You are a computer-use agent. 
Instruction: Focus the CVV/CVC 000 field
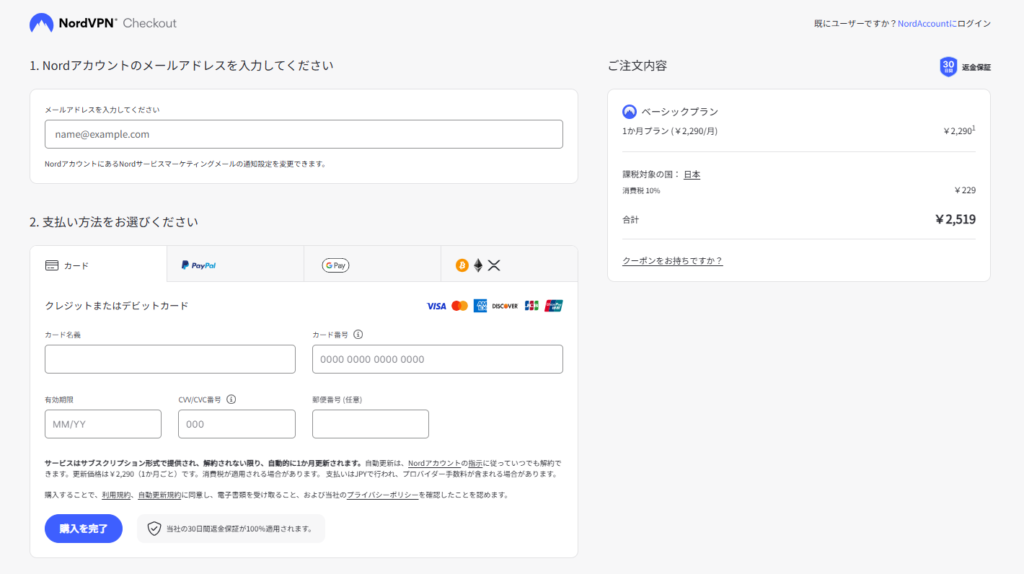(236, 424)
